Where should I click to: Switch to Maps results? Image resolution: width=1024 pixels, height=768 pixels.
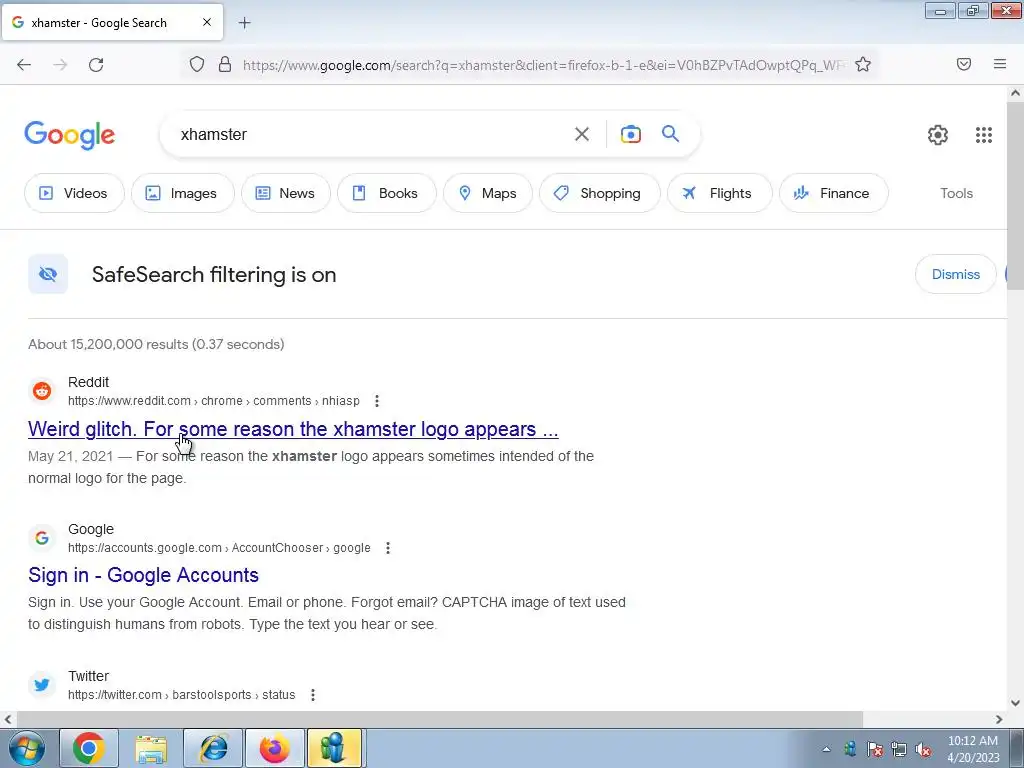tap(487, 193)
